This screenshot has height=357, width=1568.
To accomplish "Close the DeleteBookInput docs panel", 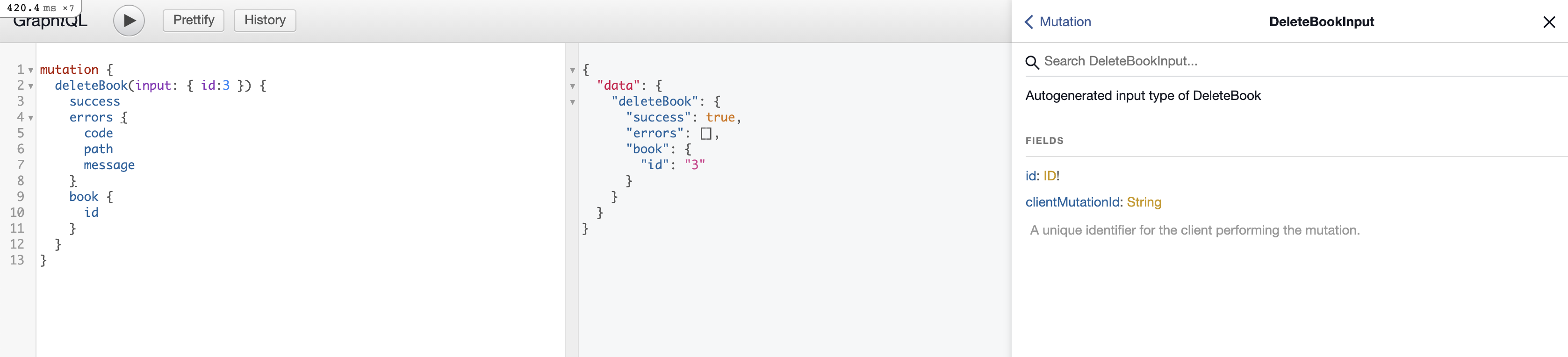I will point(1548,22).
